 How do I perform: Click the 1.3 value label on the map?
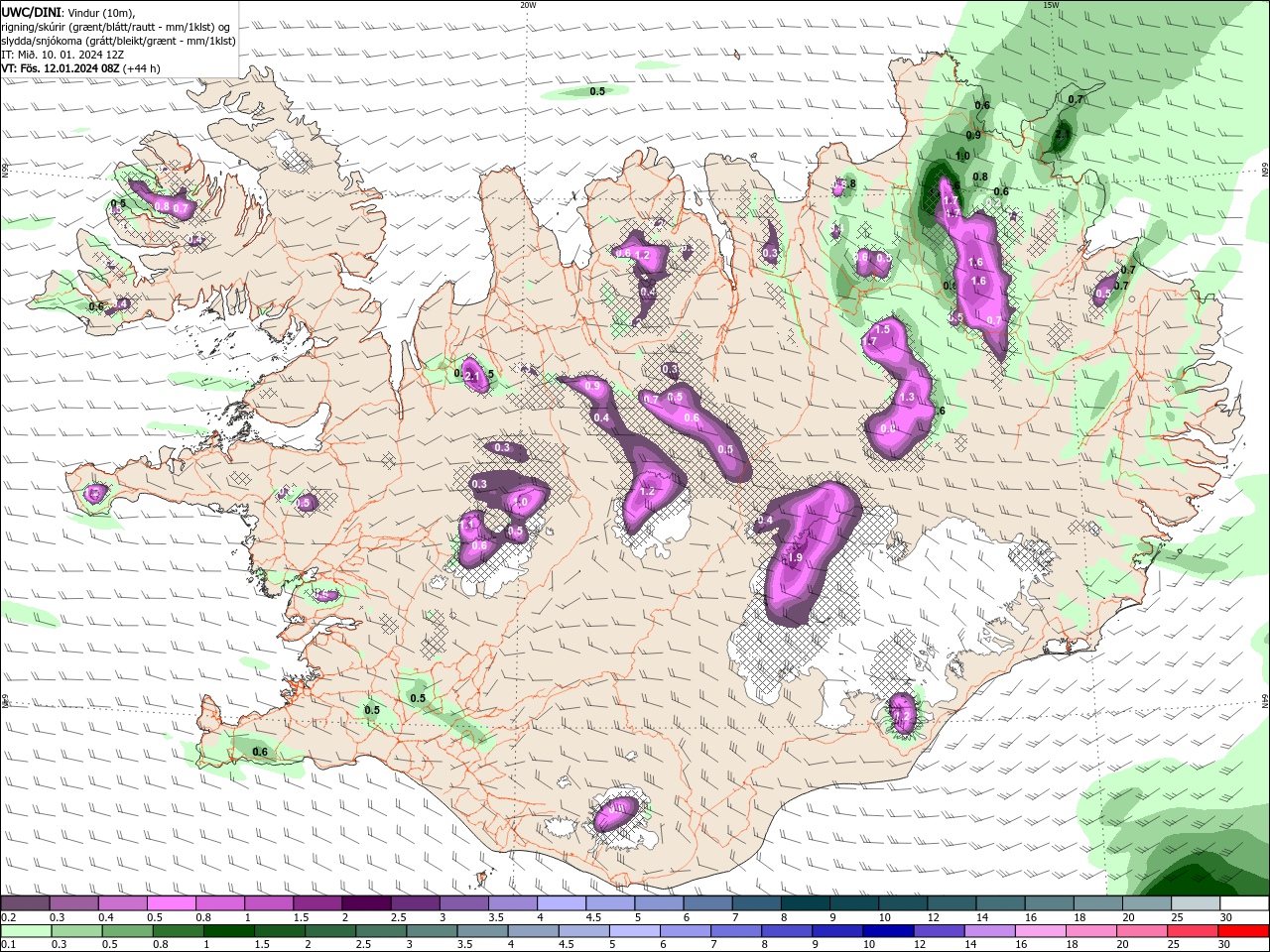pyautogui.click(x=907, y=397)
